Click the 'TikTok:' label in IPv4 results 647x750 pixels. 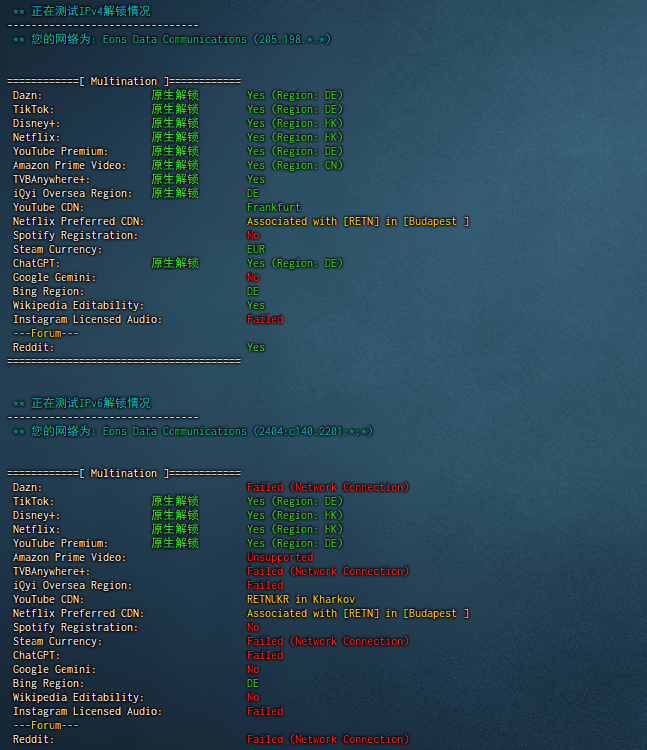33,110
